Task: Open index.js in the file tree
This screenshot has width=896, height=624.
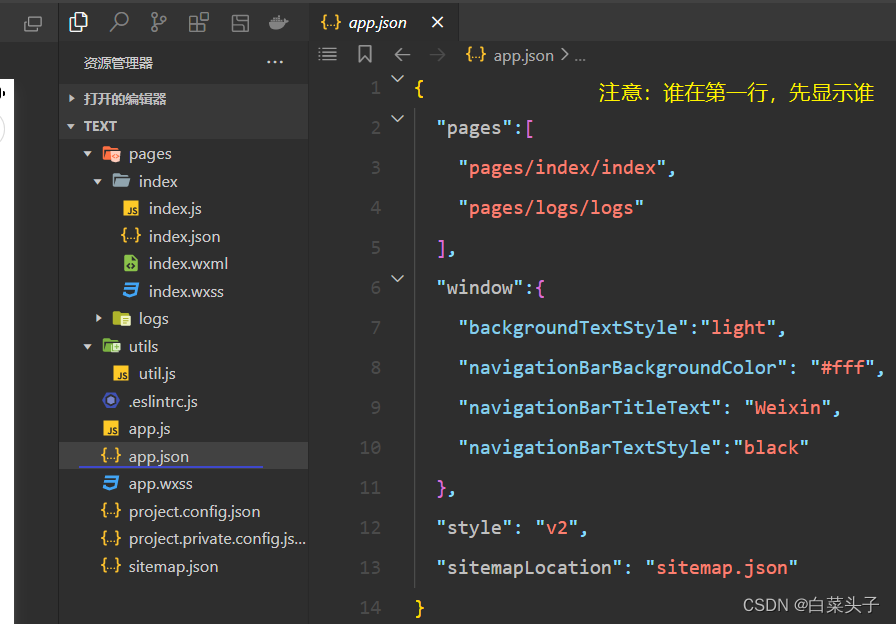Action: coord(175,209)
